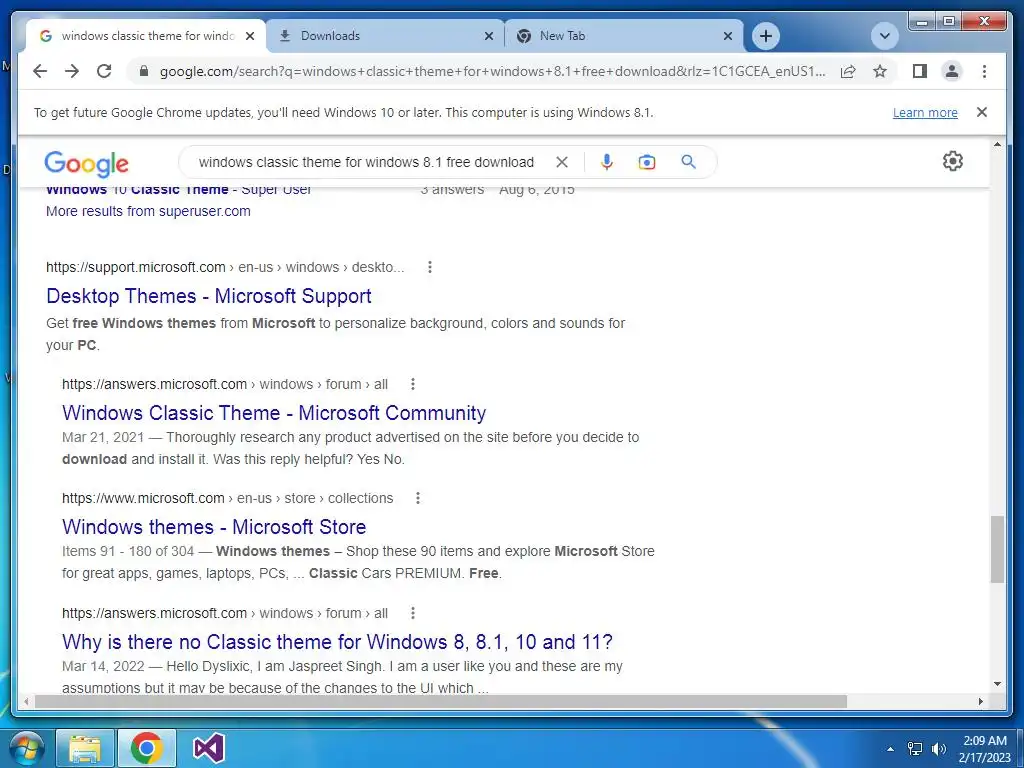
Task: Open Why is there no Classic theme result
Action: tap(338, 642)
